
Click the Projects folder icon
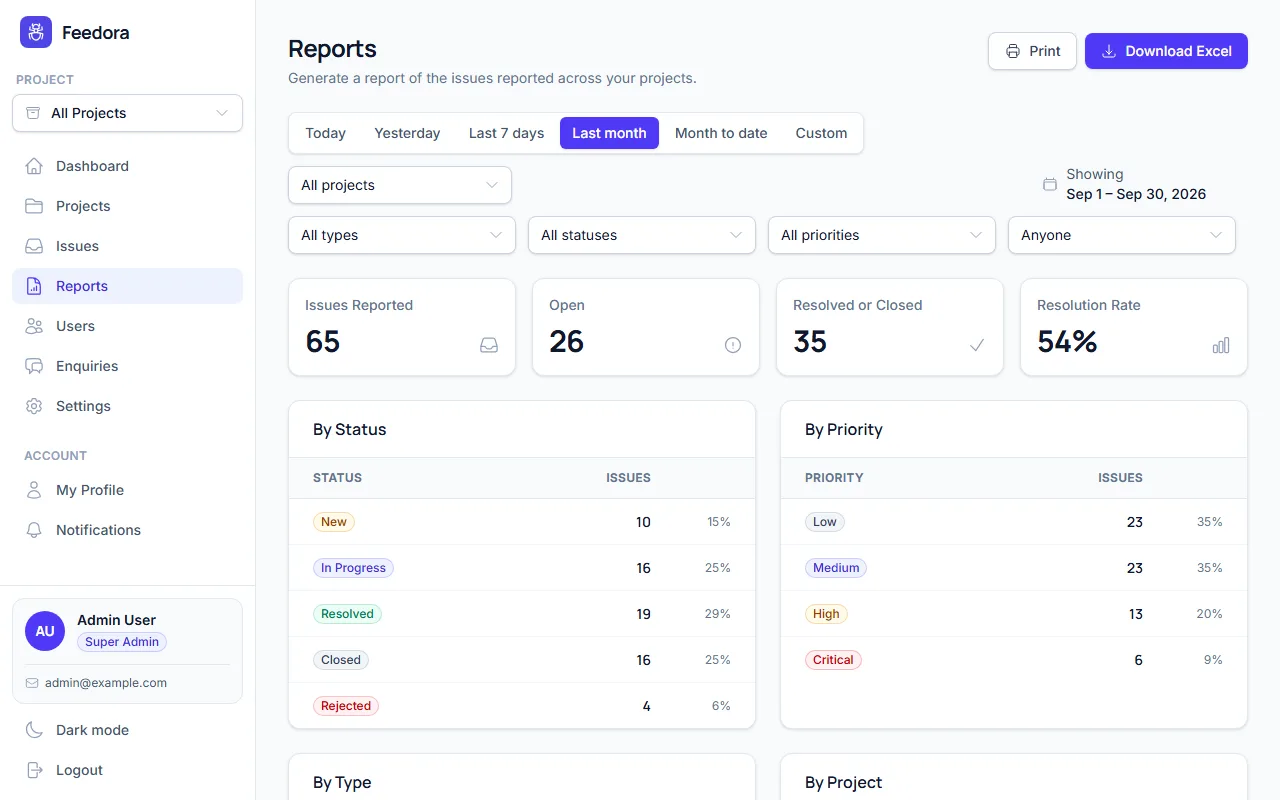pos(34,206)
